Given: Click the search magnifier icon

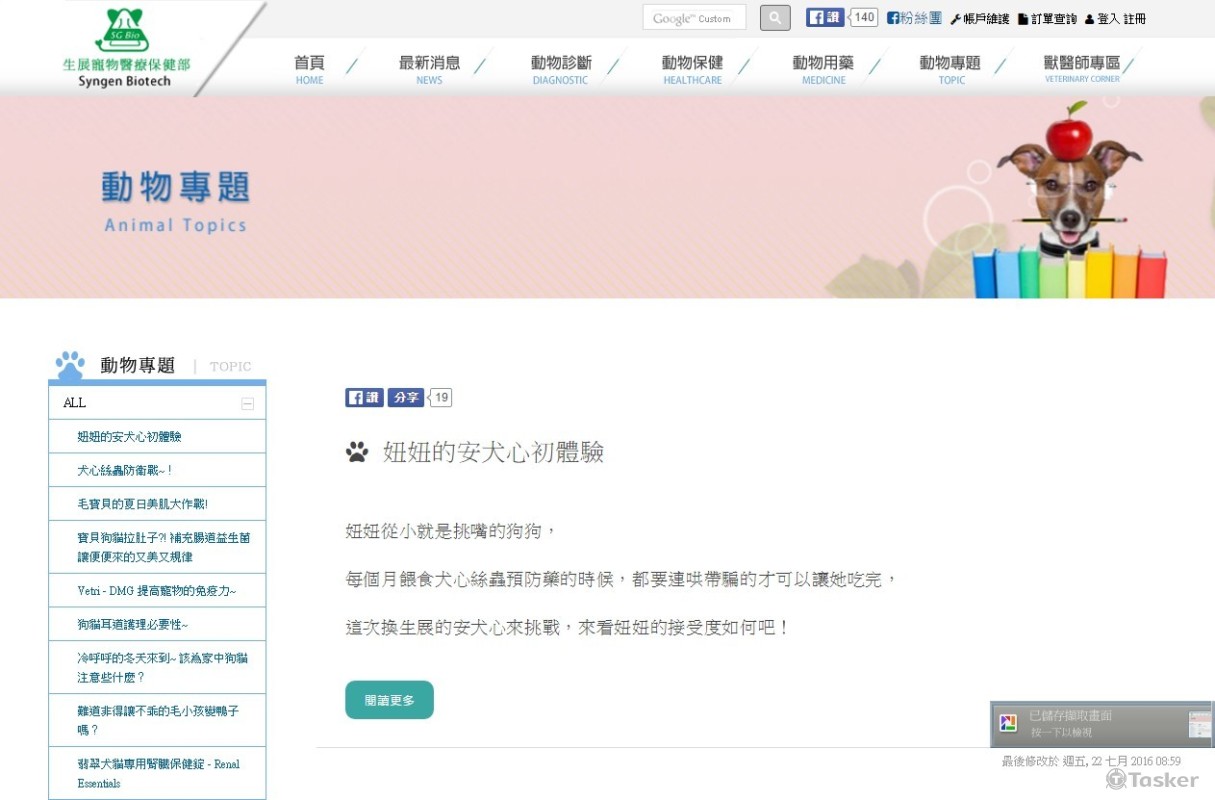Looking at the screenshot, I should pos(774,17).
